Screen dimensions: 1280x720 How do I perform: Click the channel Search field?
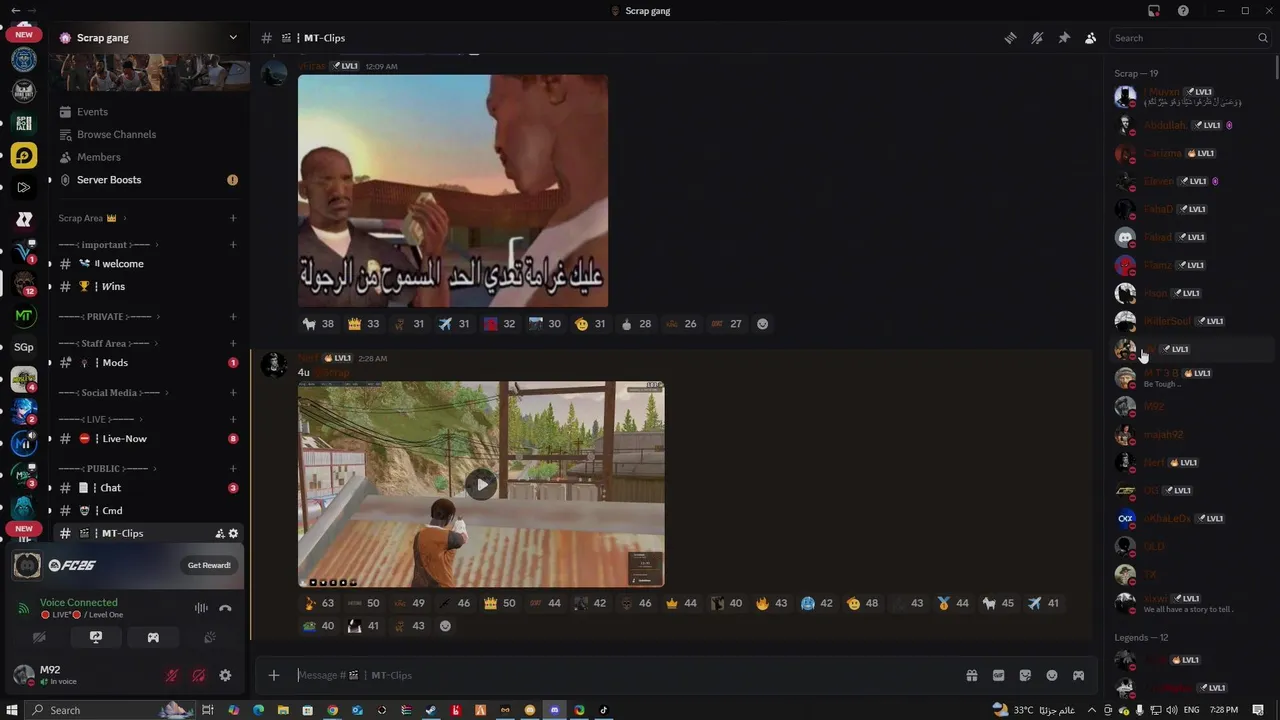pyautogui.click(x=1190, y=38)
